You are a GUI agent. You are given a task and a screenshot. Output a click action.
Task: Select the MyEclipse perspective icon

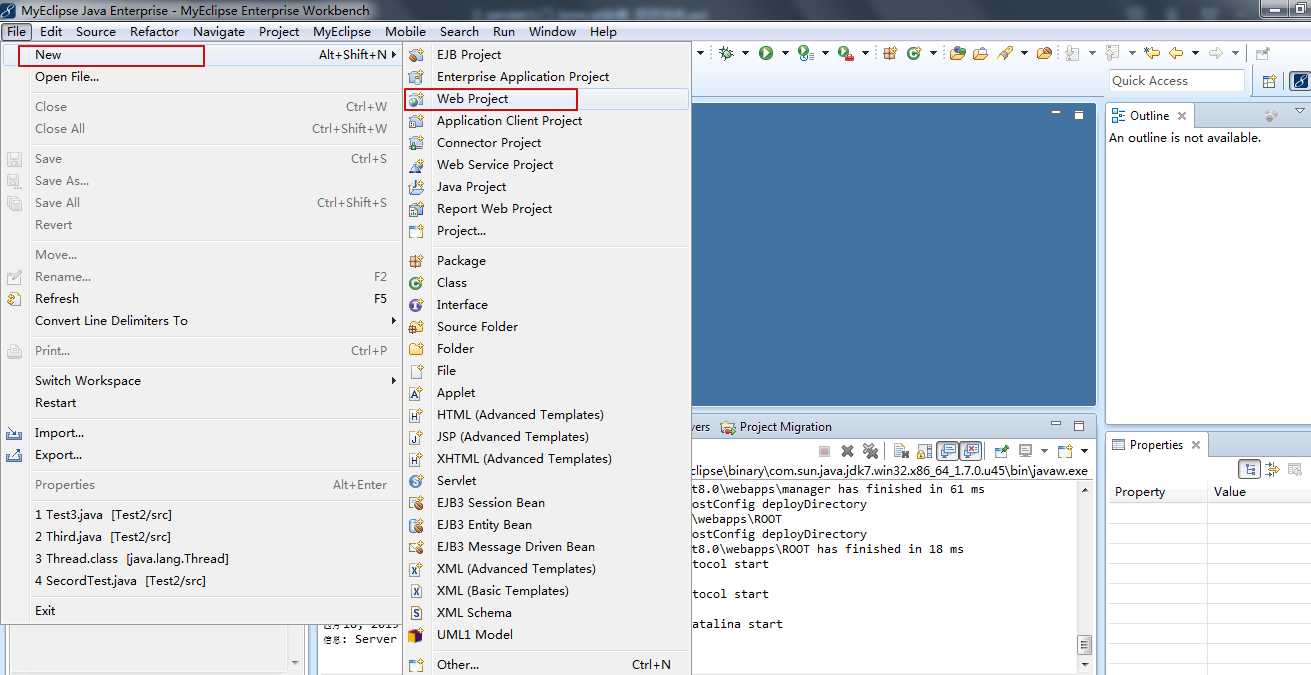point(1299,81)
